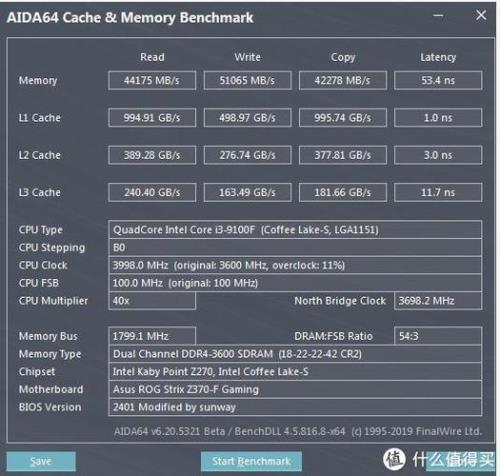Click the Start Benchmark button
500x476 pixels.
tap(251, 461)
